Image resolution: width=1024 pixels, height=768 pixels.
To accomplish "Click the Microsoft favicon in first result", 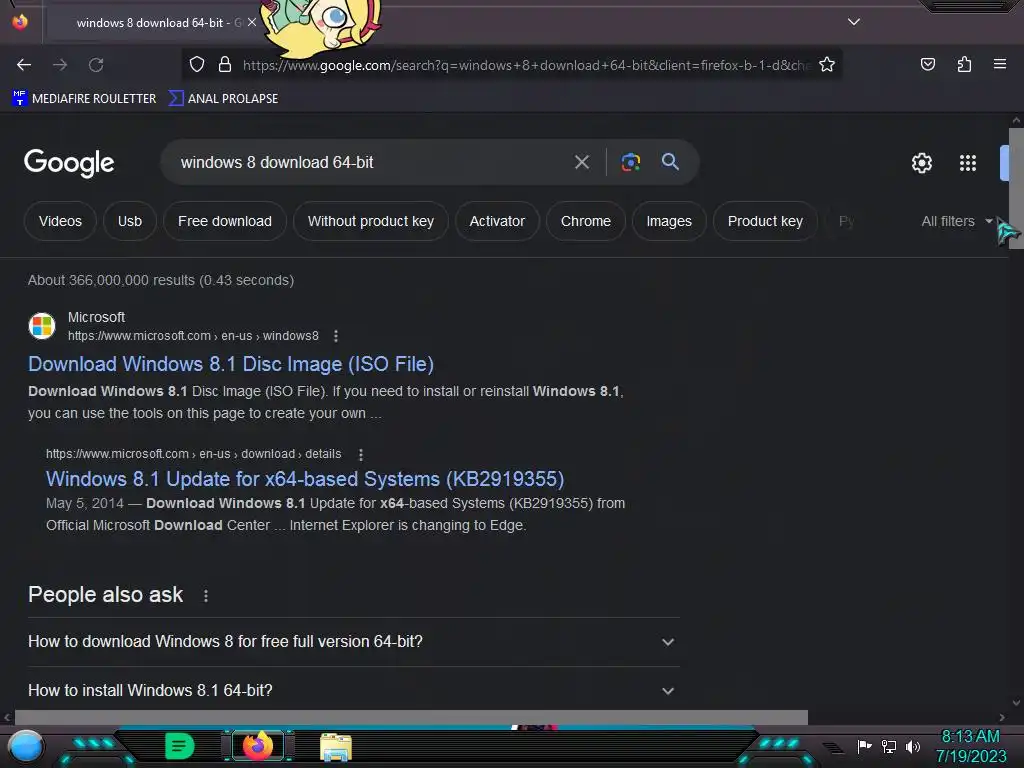I will (42, 326).
